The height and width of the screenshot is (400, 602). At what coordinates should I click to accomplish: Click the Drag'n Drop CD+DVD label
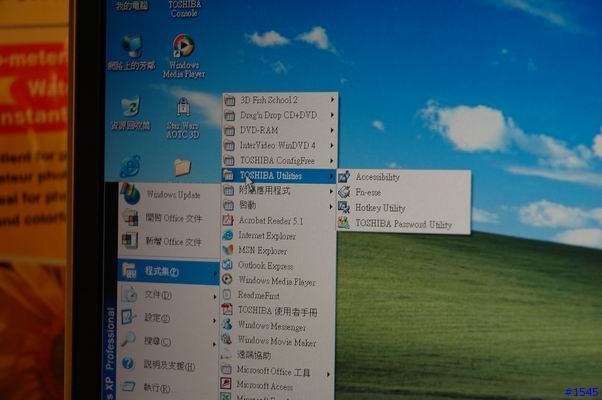click(x=278, y=115)
